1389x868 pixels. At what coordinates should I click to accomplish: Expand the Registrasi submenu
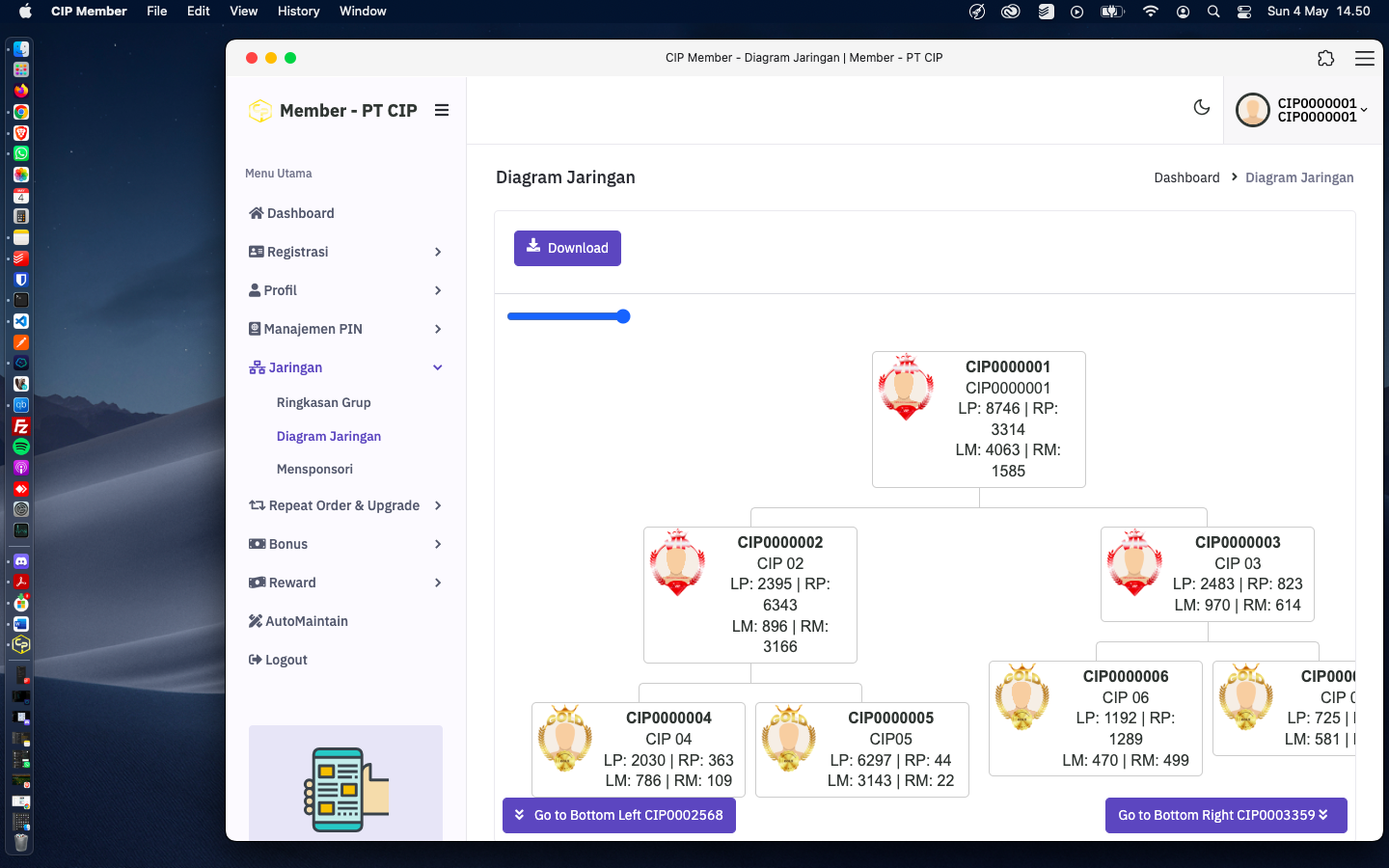point(438,252)
